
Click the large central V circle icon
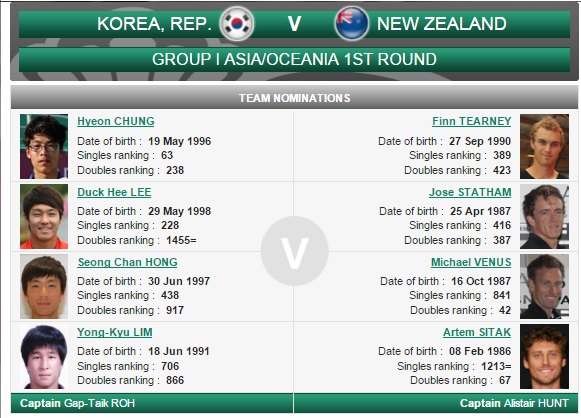(x=294, y=251)
